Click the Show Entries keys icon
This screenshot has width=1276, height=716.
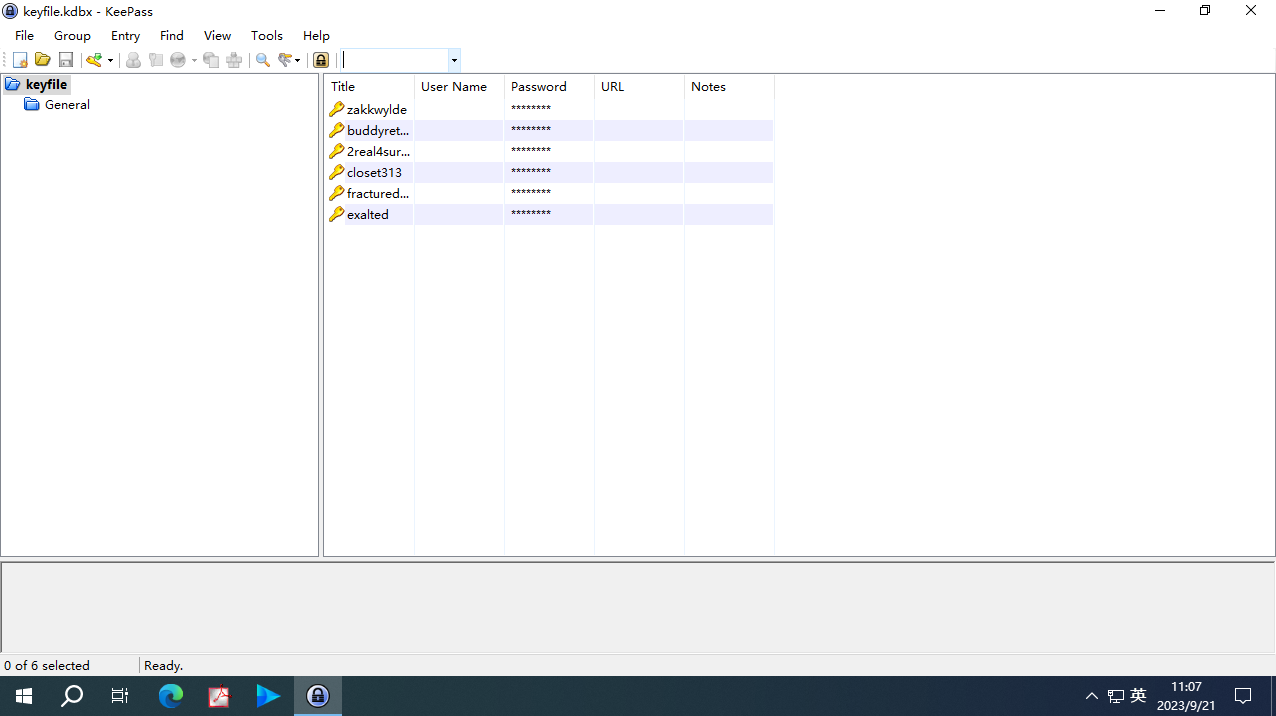pos(286,60)
